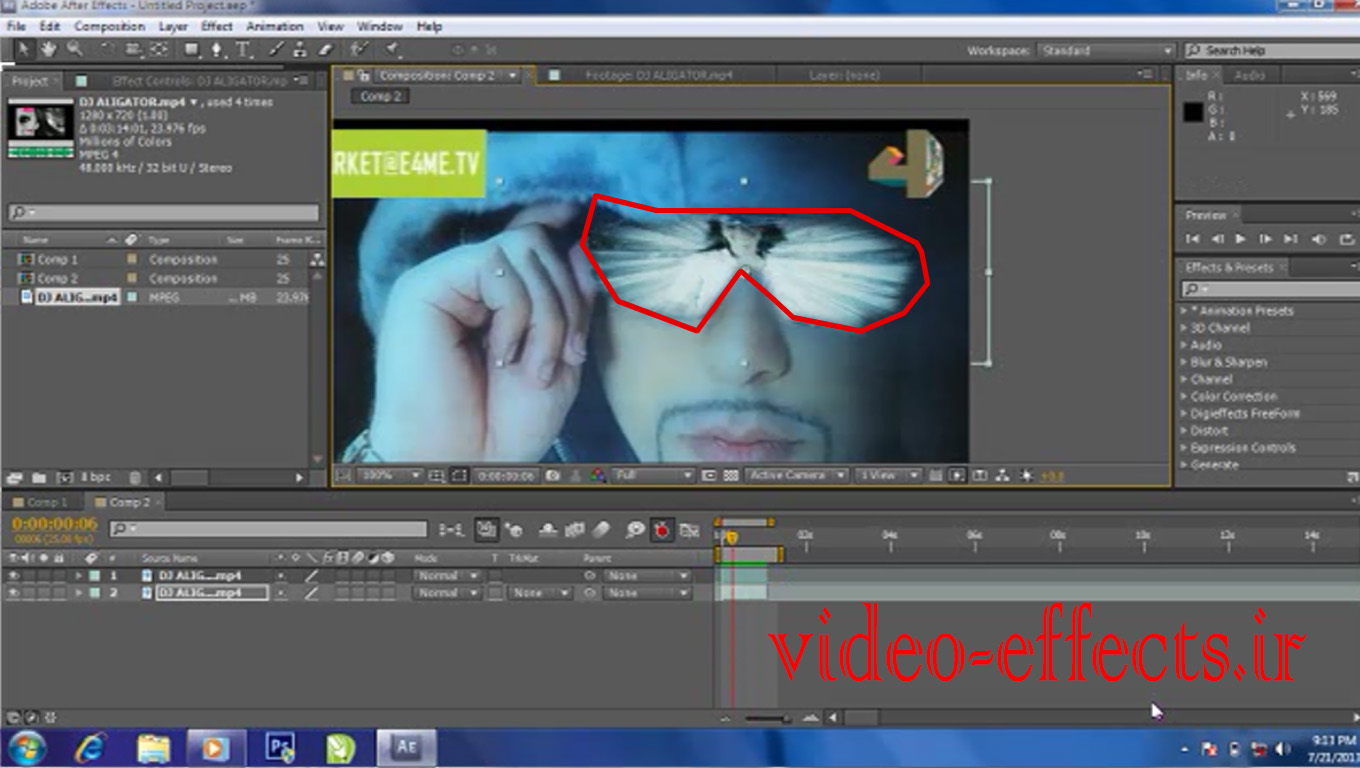Open the Composition menu
Screen dimensions: 1360x768
(109, 26)
